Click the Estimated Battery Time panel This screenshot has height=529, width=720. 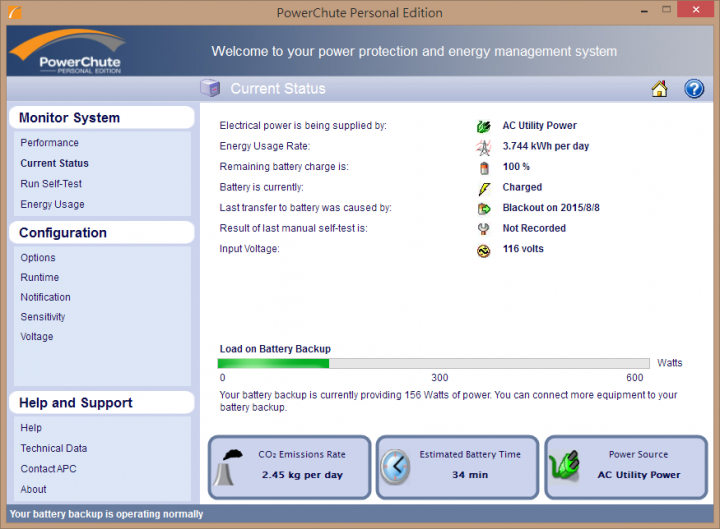[457, 467]
